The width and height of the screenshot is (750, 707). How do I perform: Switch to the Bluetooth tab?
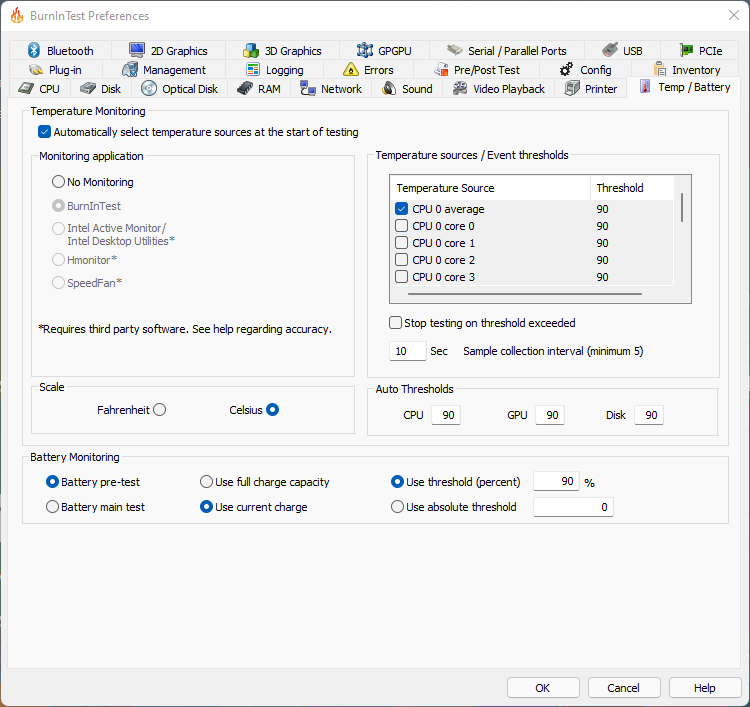[60, 50]
